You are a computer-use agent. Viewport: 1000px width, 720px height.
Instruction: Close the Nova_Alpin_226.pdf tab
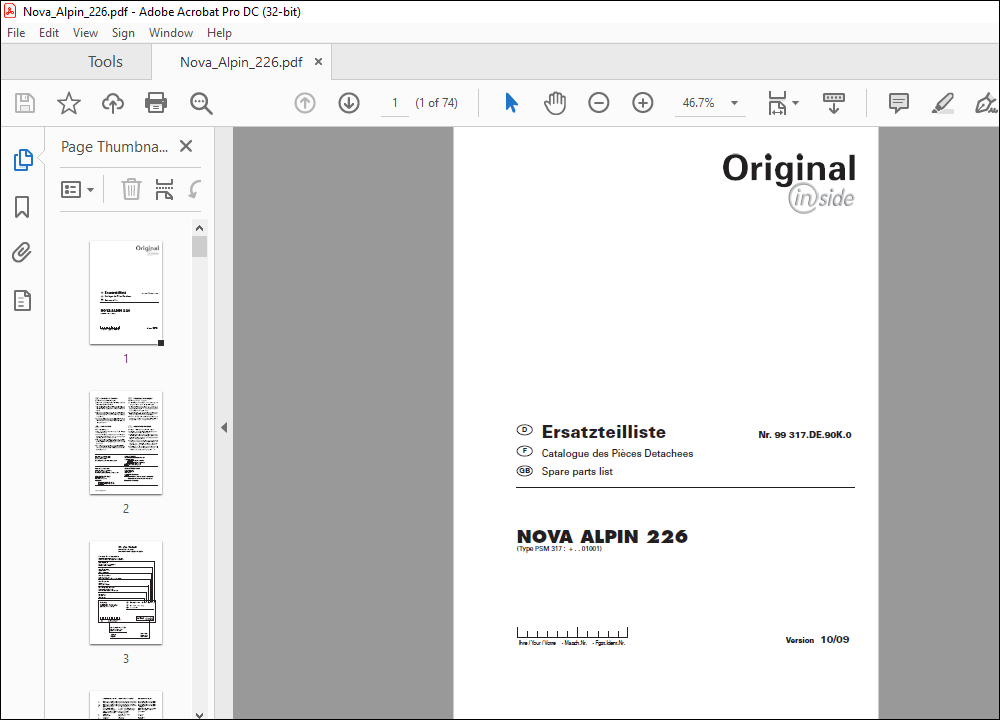coord(318,62)
